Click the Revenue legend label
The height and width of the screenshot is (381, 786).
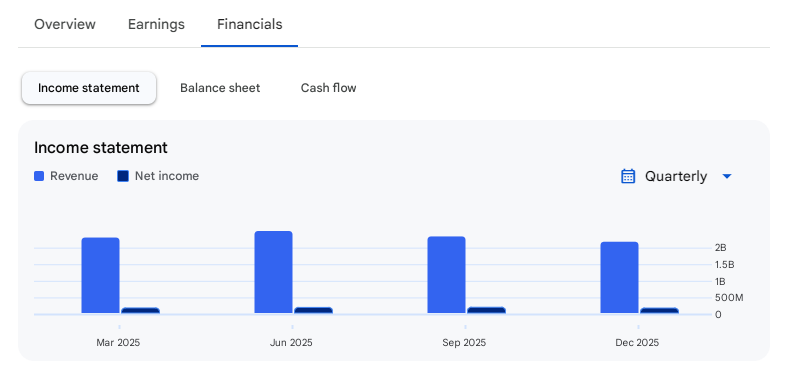pos(74,176)
